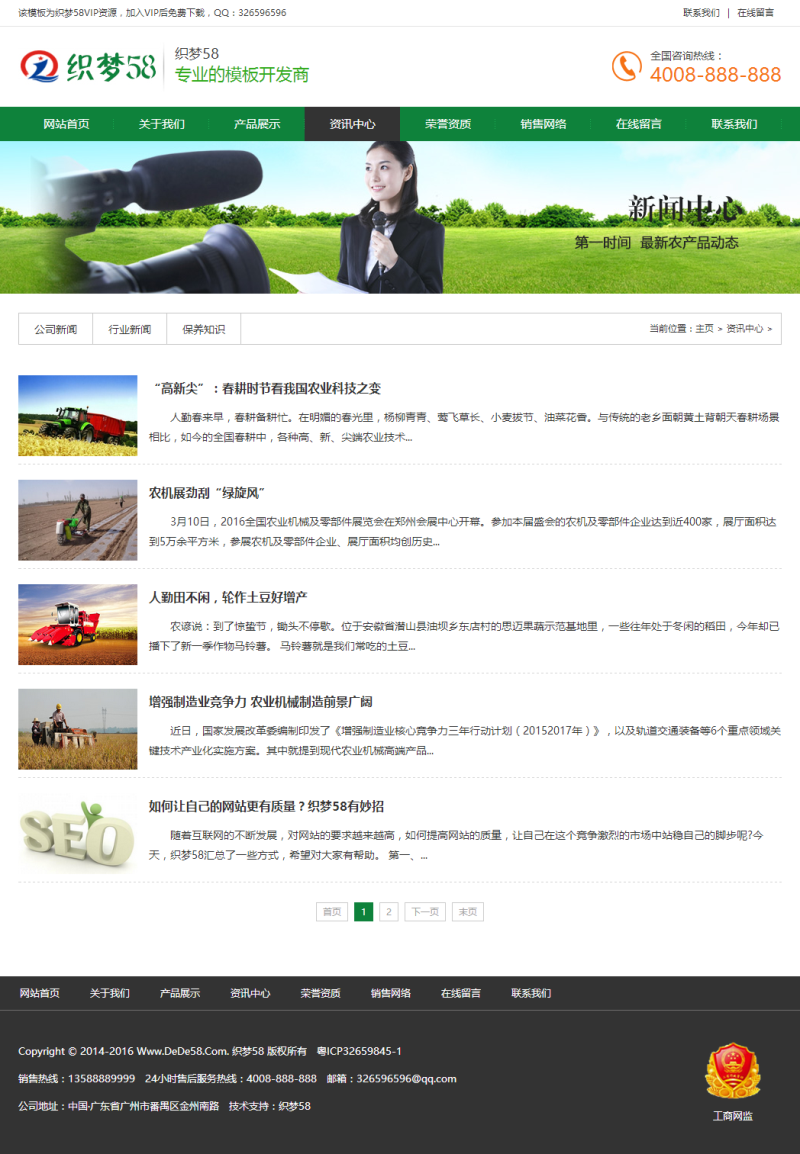Click the 工商网监 badge icon
Viewport: 800px width, 1154px height.
tap(732, 1071)
